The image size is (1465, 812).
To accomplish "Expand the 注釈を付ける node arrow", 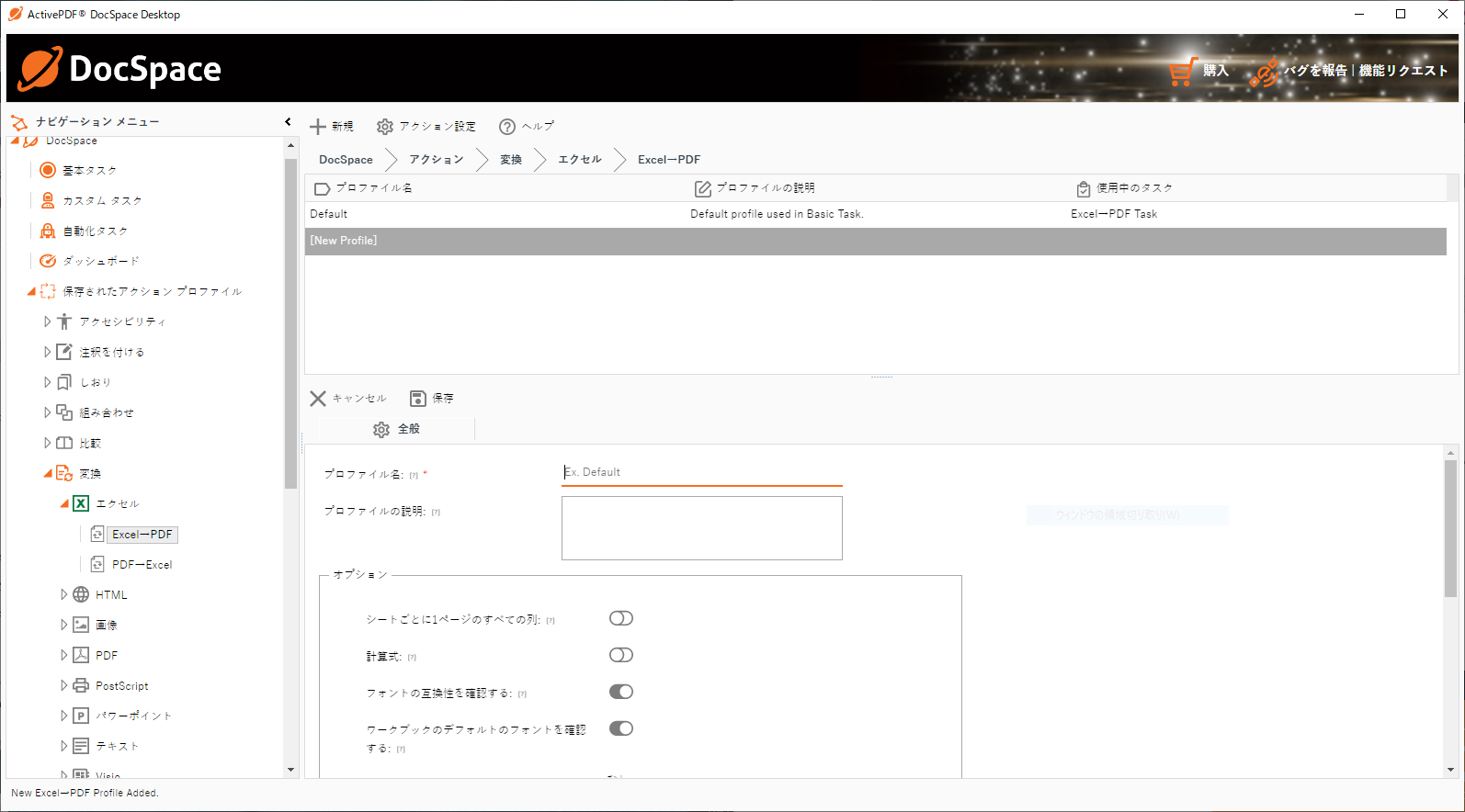I will point(48,352).
